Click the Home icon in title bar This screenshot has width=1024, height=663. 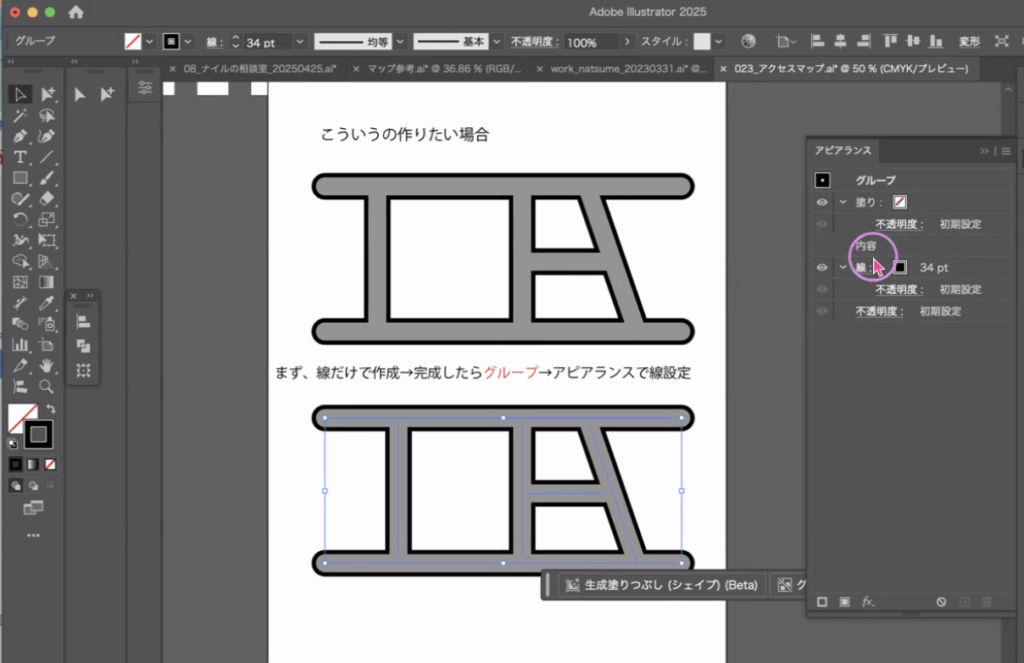point(77,12)
